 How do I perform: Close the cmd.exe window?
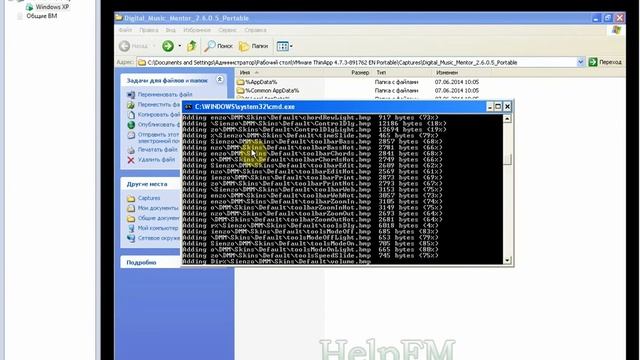[507, 107]
